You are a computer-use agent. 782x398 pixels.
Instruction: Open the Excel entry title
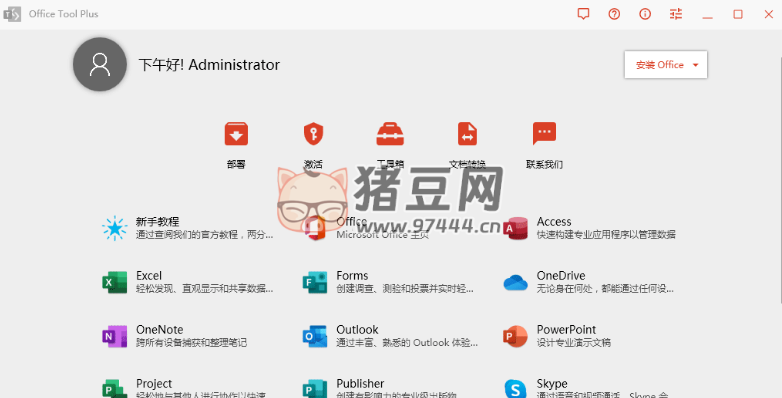coord(149,275)
